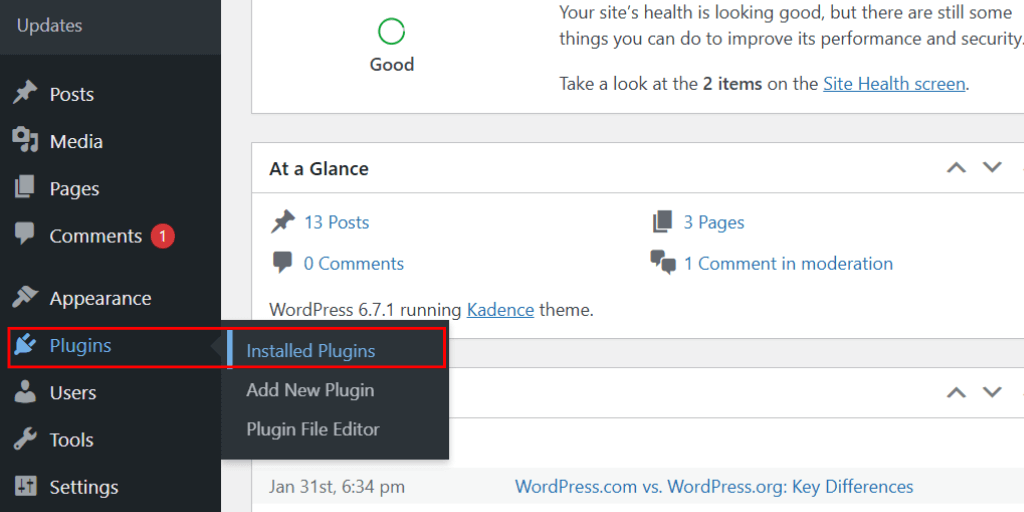1024x512 pixels.
Task: Click the Tools wrench icon
Action: tap(25, 440)
